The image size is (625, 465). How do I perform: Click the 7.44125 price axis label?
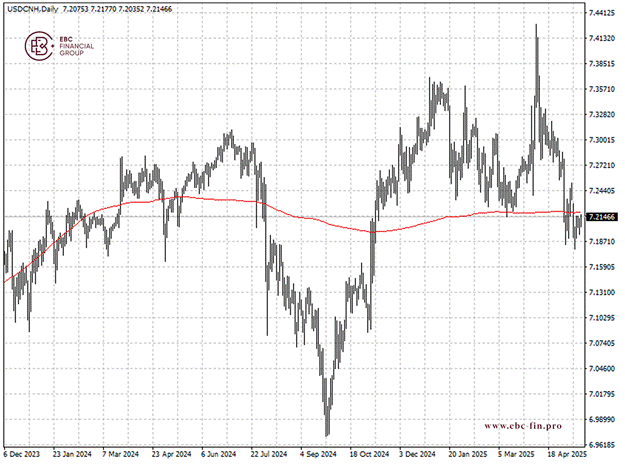click(x=602, y=14)
